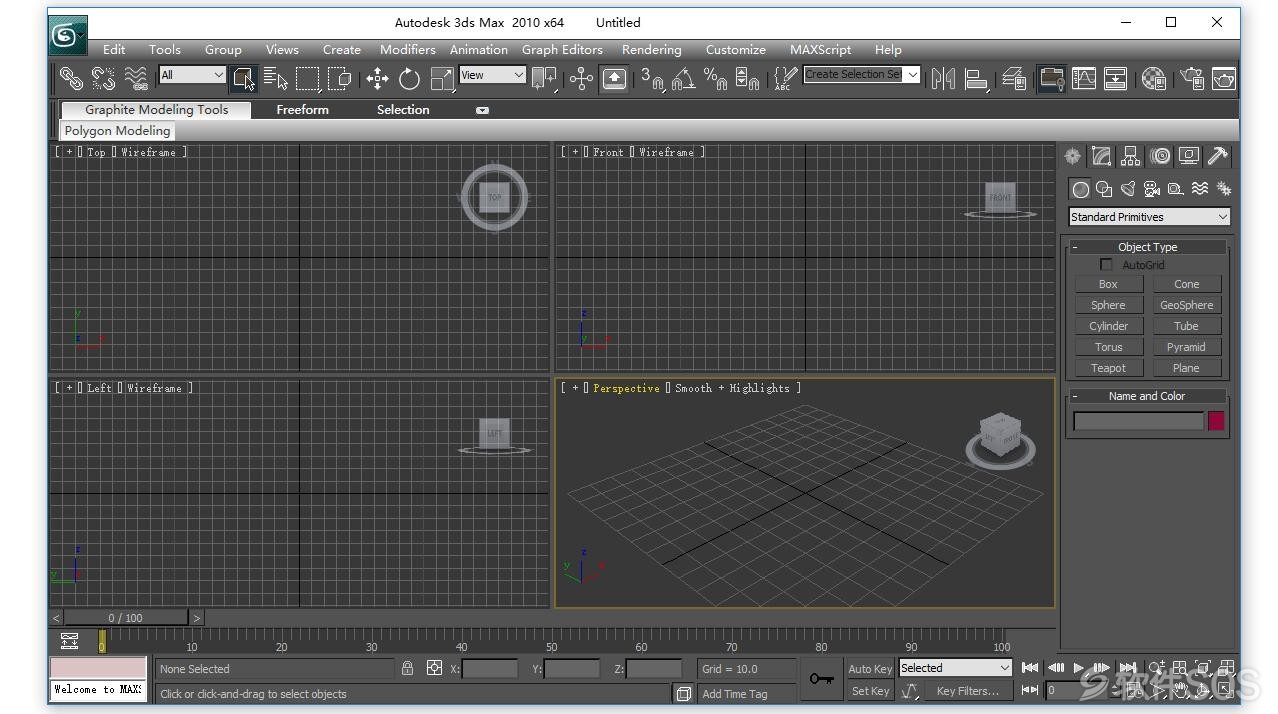The width and height of the screenshot is (1278, 714).
Task: Click Select and Manipulate icon
Action: click(x=581, y=78)
